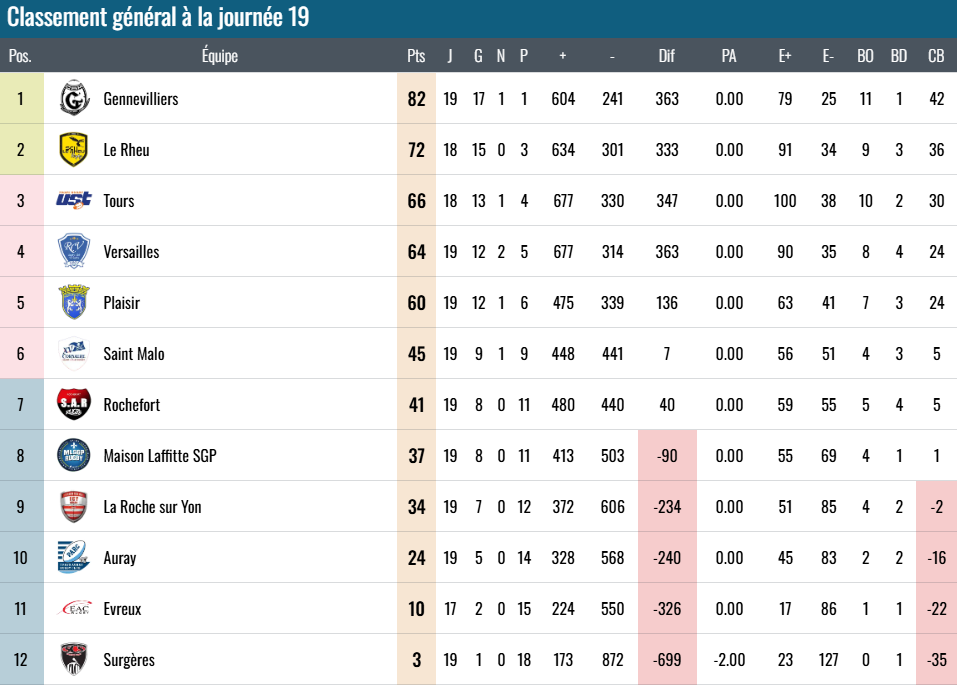Open the Auray club logo

[x=74, y=557]
